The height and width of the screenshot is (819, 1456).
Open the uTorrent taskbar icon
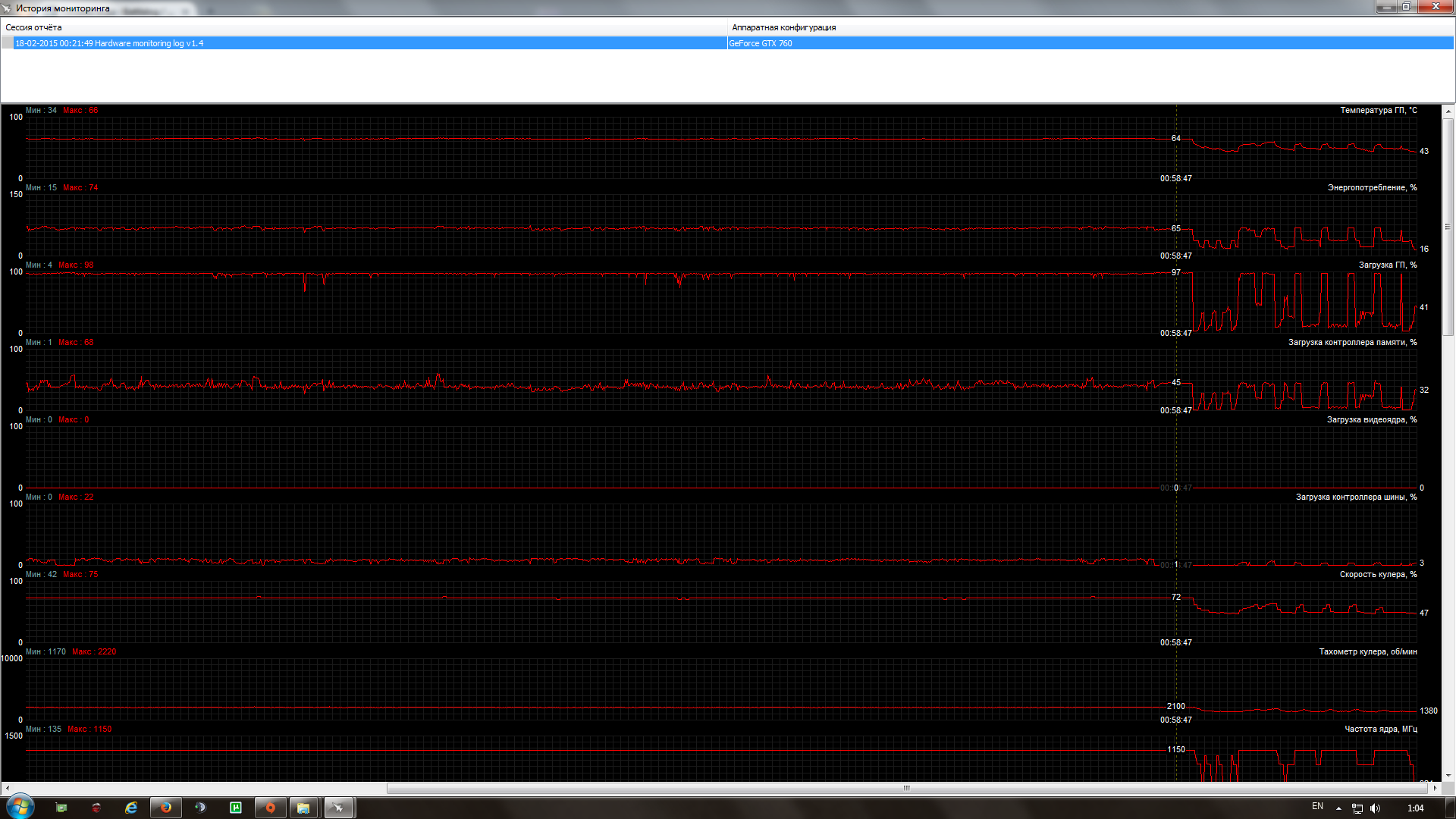236,808
